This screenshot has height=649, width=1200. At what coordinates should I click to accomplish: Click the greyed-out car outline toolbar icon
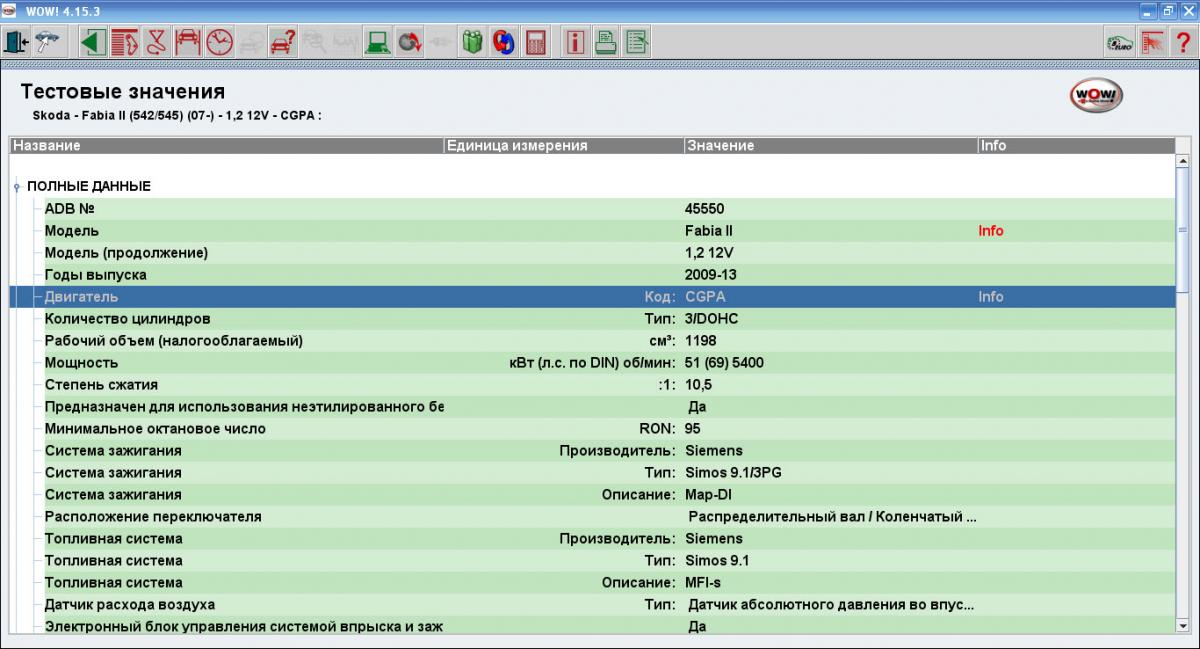tap(250, 42)
